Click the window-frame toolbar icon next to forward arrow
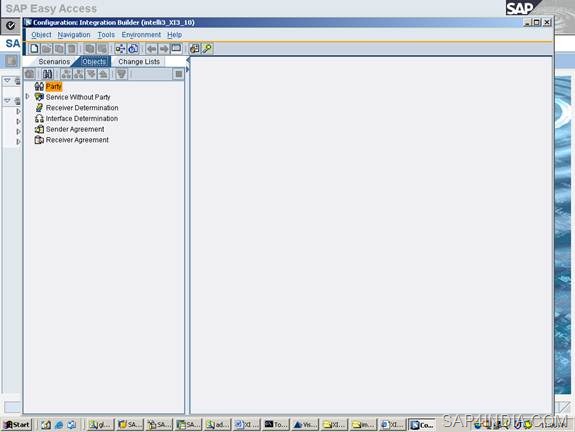The height and width of the screenshot is (432, 575). tap(176, 48)
